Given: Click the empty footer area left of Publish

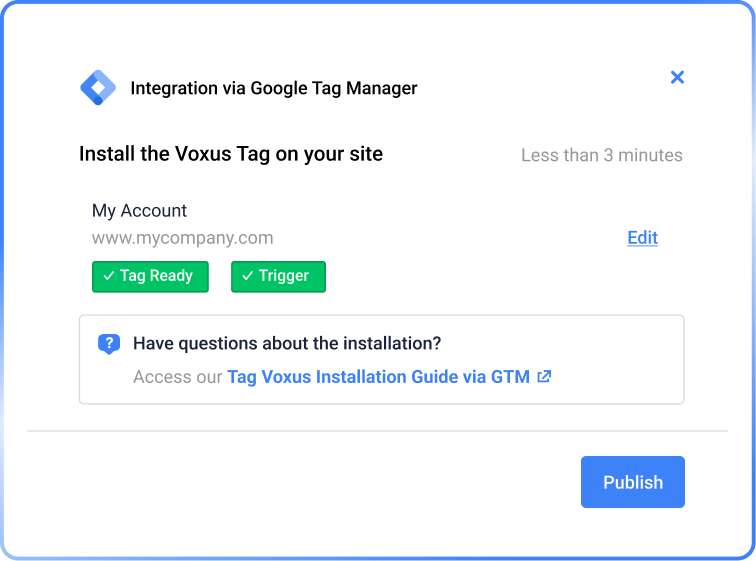Looking at the screenshot, I should click(x=300, y=482).
